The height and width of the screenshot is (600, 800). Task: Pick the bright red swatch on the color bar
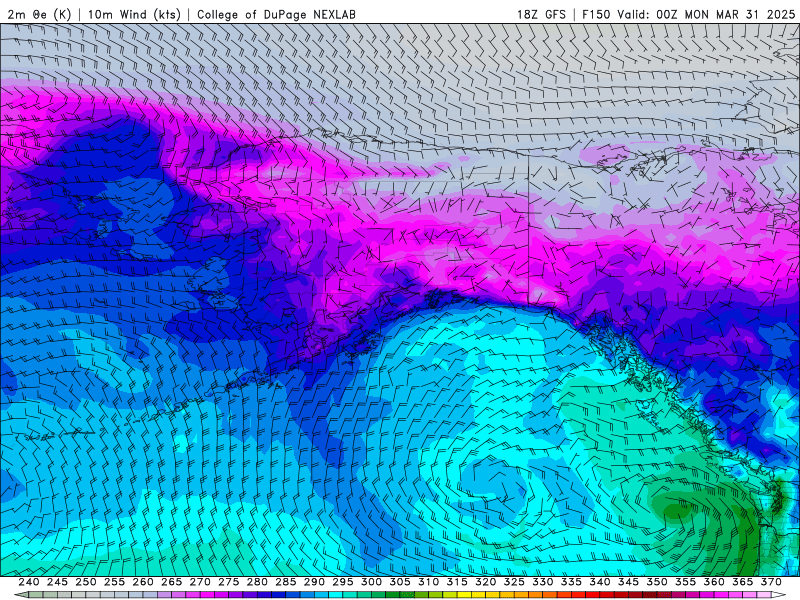(x=592, y=594)
